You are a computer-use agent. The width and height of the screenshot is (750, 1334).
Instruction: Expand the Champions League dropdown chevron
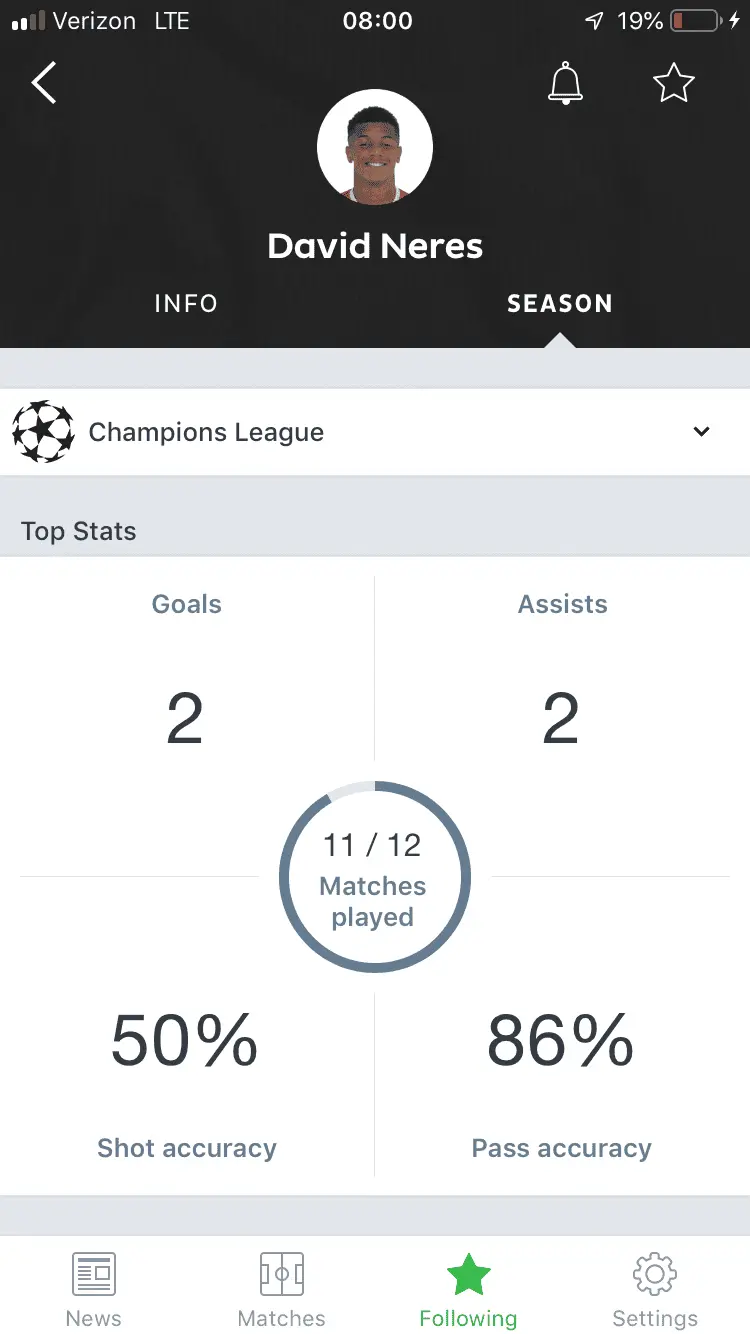click(702, 432)
